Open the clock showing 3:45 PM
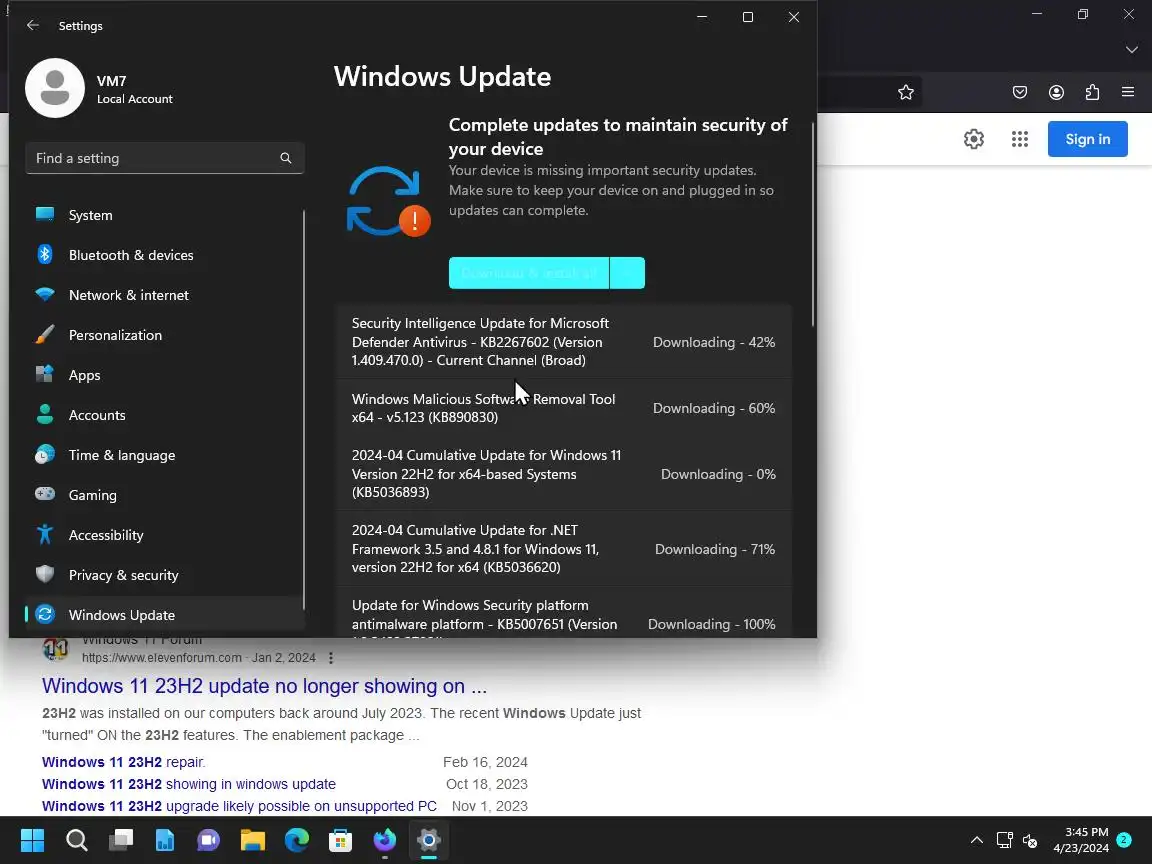The height and width of the screenshot is (864, 1152). pyautogui.click(x=1081, y=840)
